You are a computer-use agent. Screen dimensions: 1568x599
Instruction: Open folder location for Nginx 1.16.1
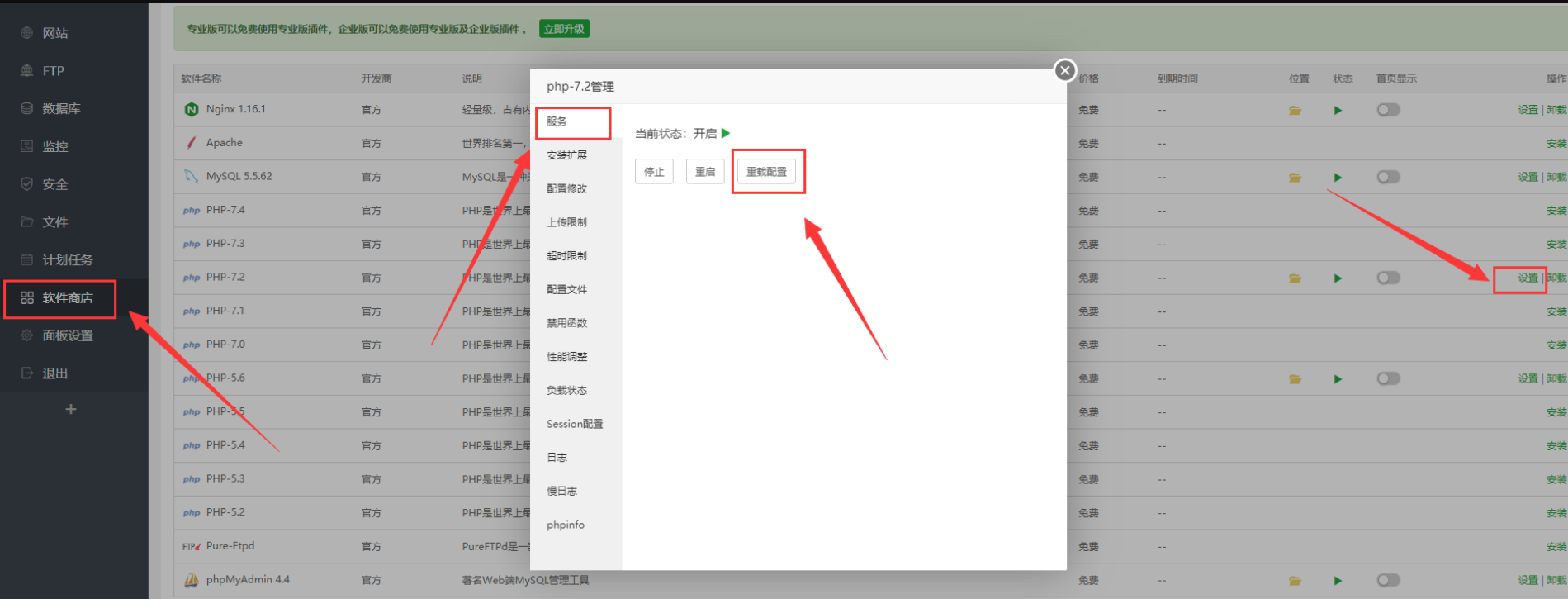(x=1295, y=110)
